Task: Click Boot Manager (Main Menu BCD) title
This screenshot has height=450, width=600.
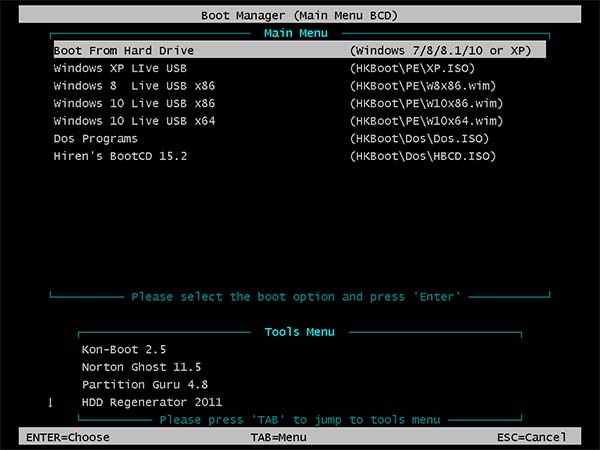Action: tap(300, 16)
